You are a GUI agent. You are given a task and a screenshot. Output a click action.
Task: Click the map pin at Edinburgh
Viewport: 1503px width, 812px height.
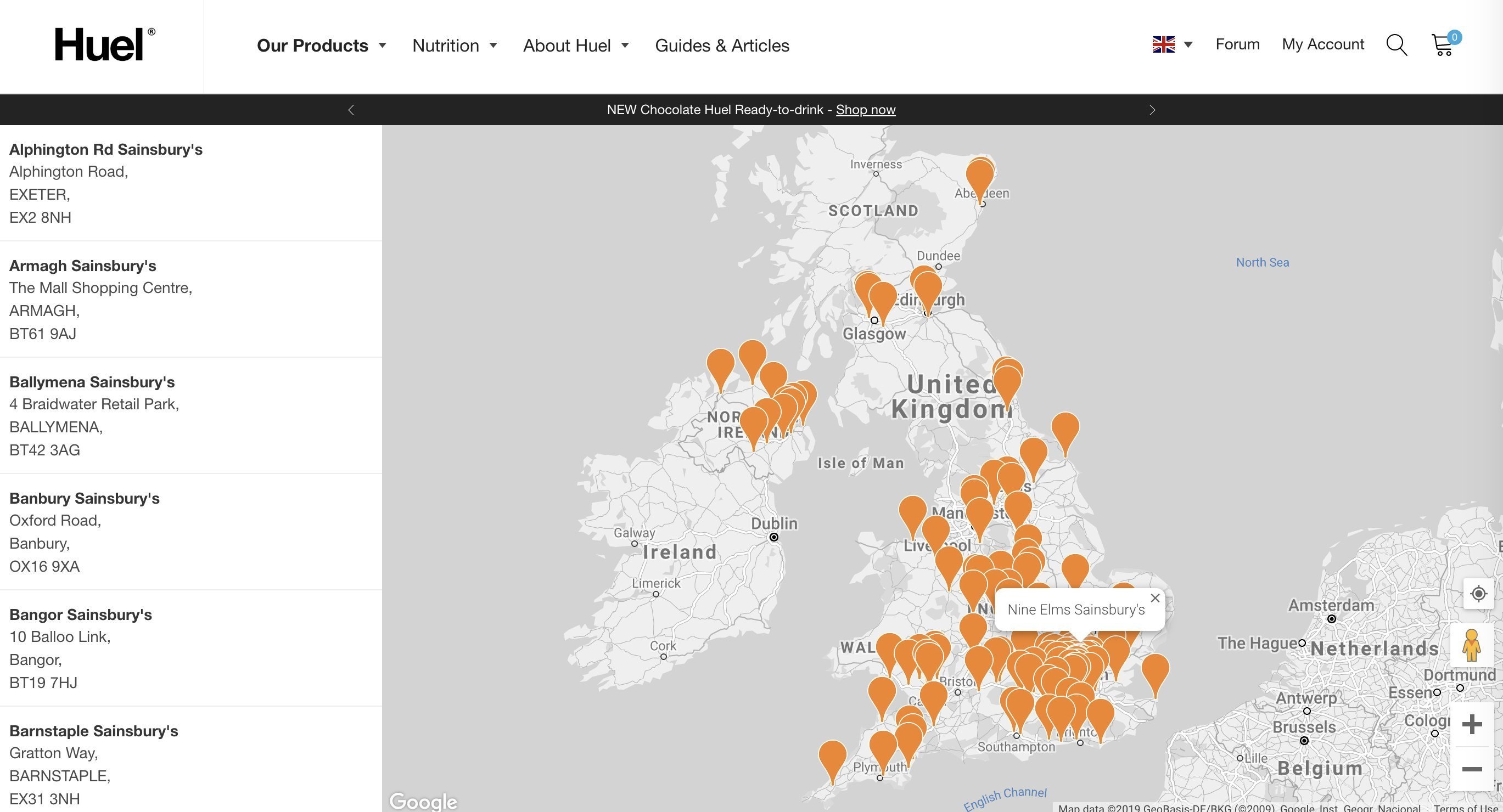(928, 289)
